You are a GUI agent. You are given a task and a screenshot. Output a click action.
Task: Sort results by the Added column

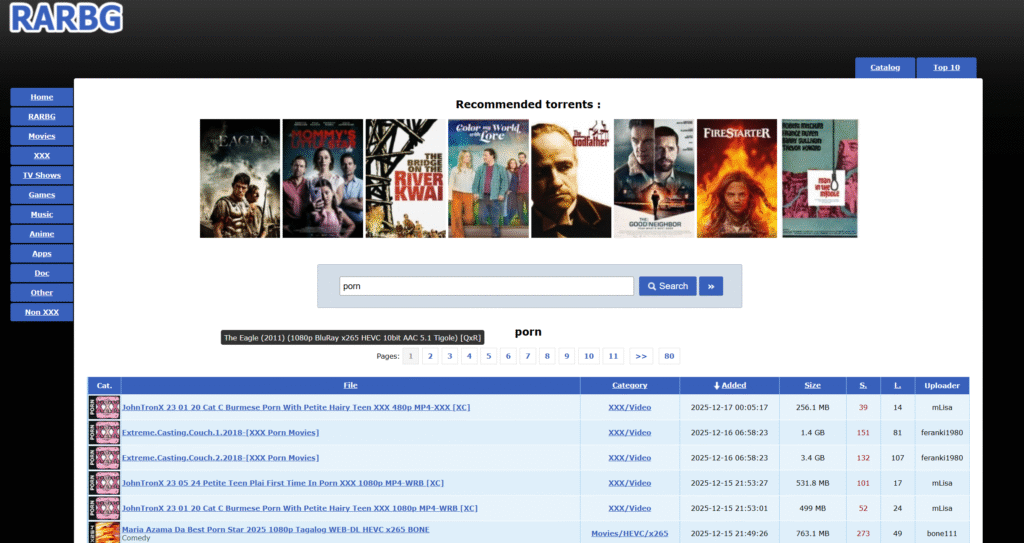729,385
